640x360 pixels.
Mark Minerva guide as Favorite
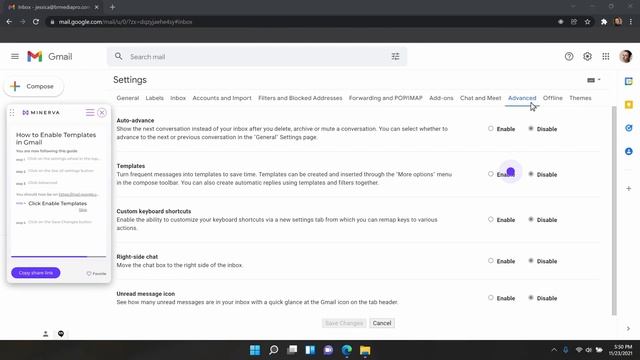(96, 273)
